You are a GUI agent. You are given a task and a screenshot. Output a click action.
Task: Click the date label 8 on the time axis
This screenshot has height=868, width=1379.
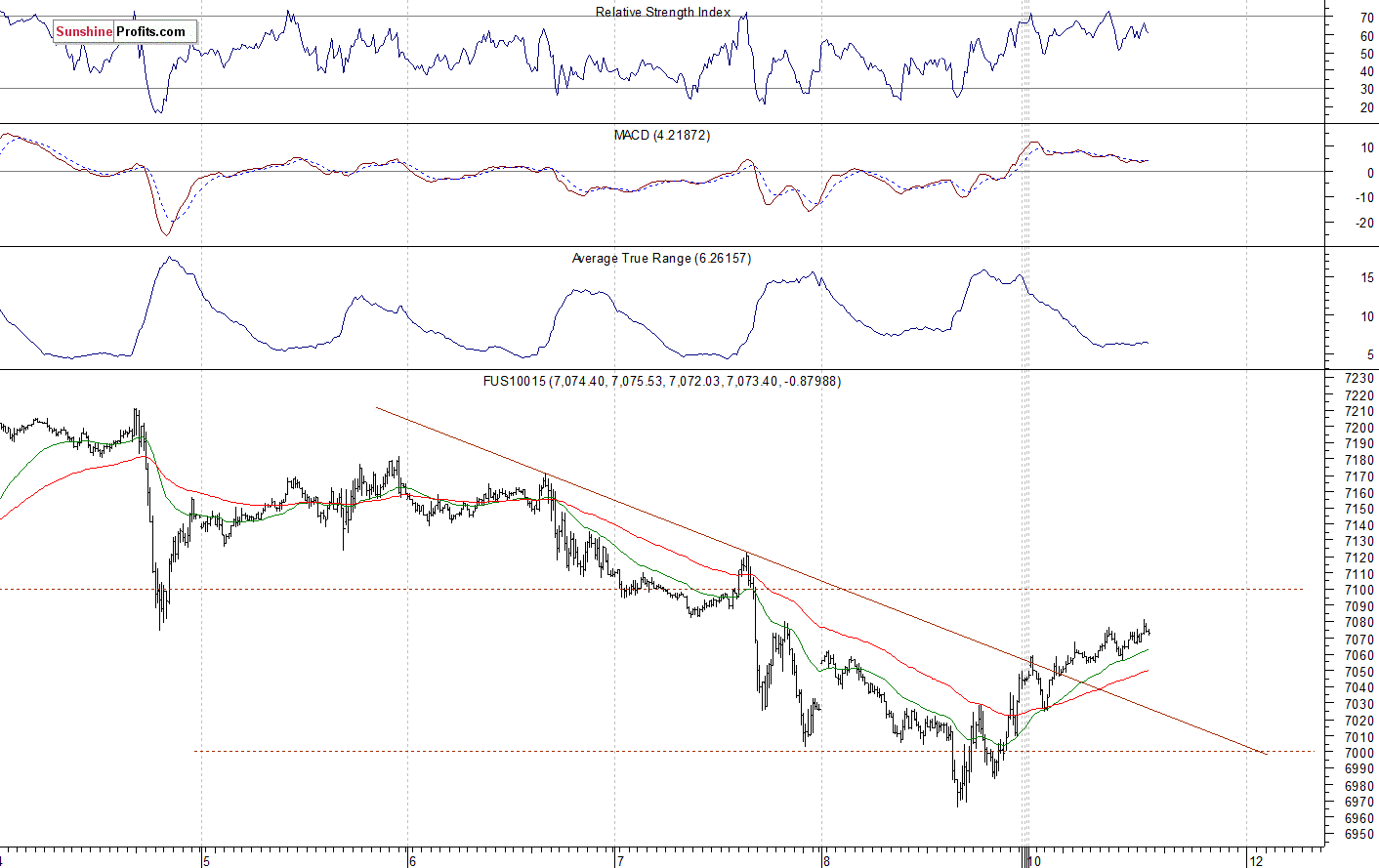[827, 861]
